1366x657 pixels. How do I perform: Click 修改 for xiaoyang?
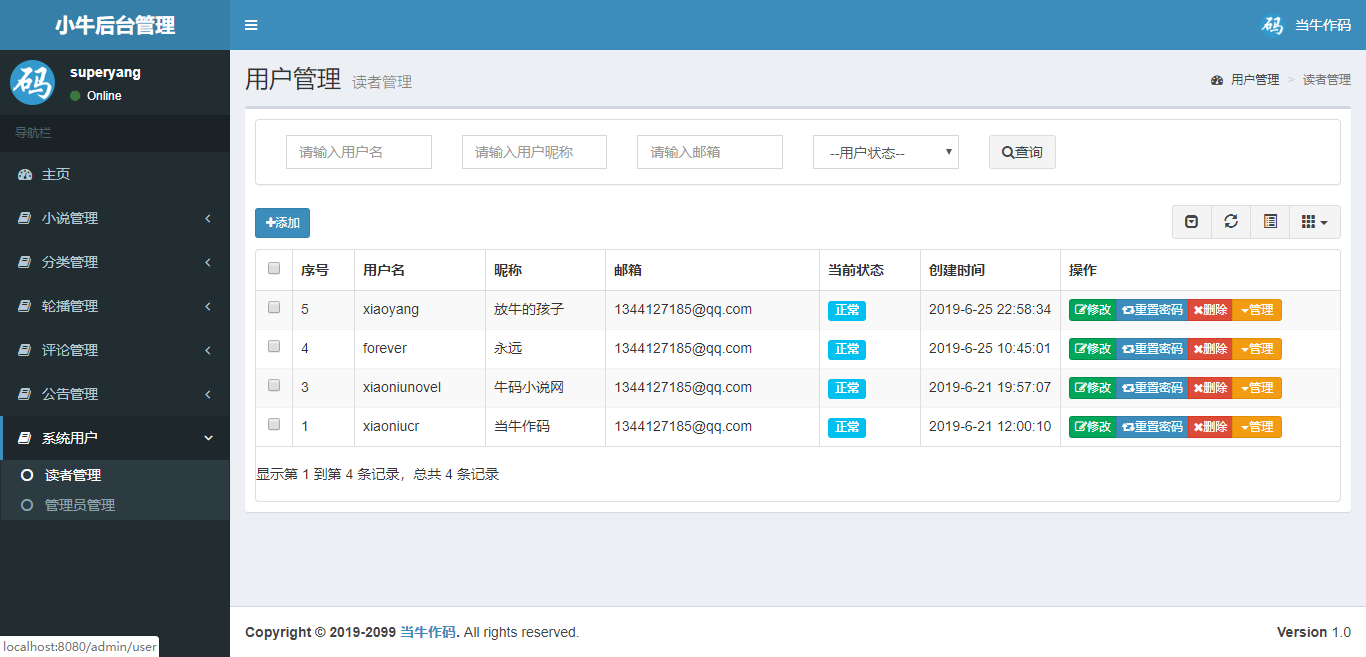tap(1093, 310)
